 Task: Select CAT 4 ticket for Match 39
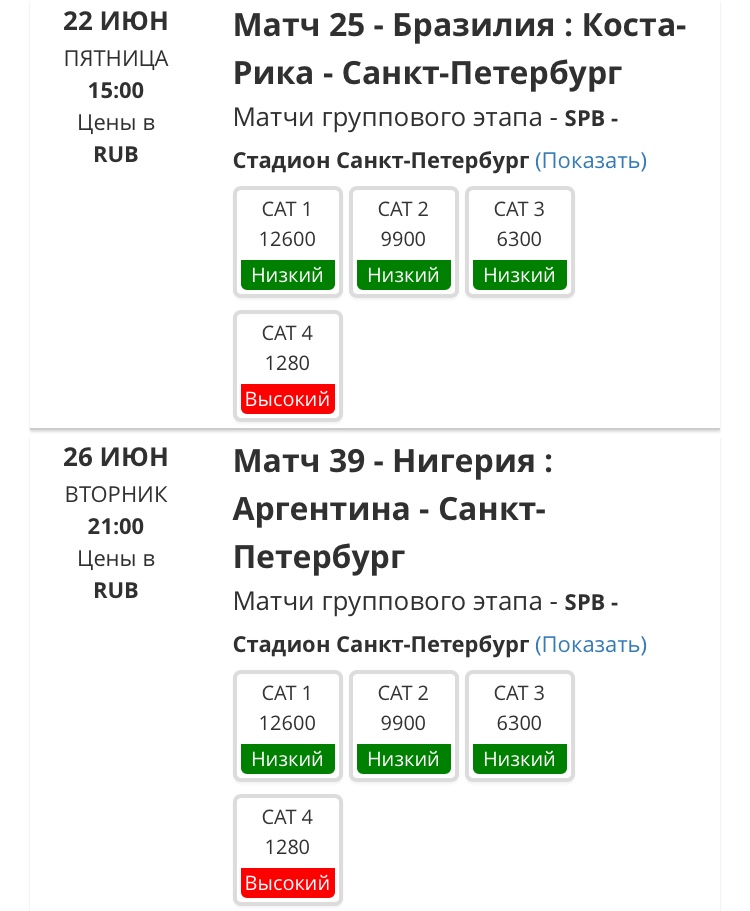point(287,848)
